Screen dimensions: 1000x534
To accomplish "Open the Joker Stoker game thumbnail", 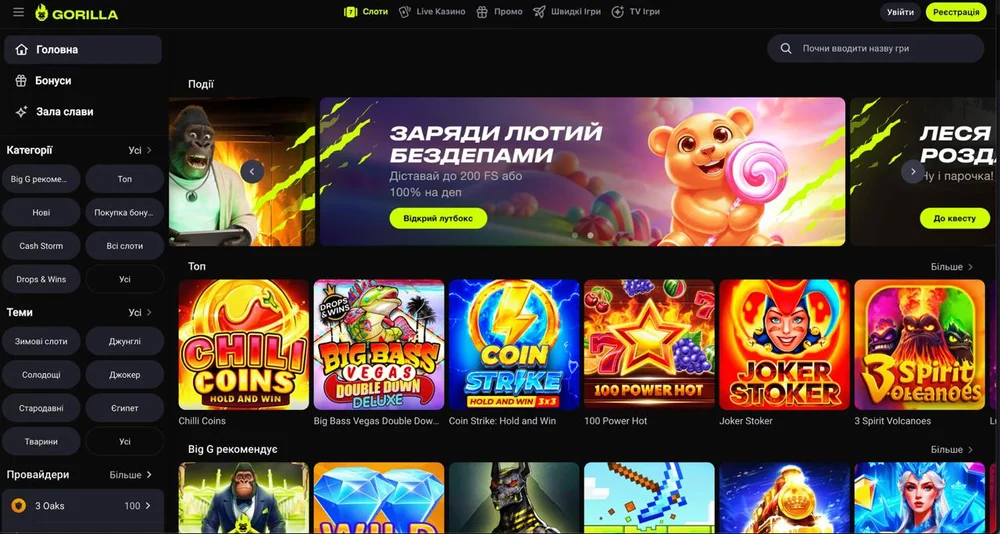I will point(784,345).
